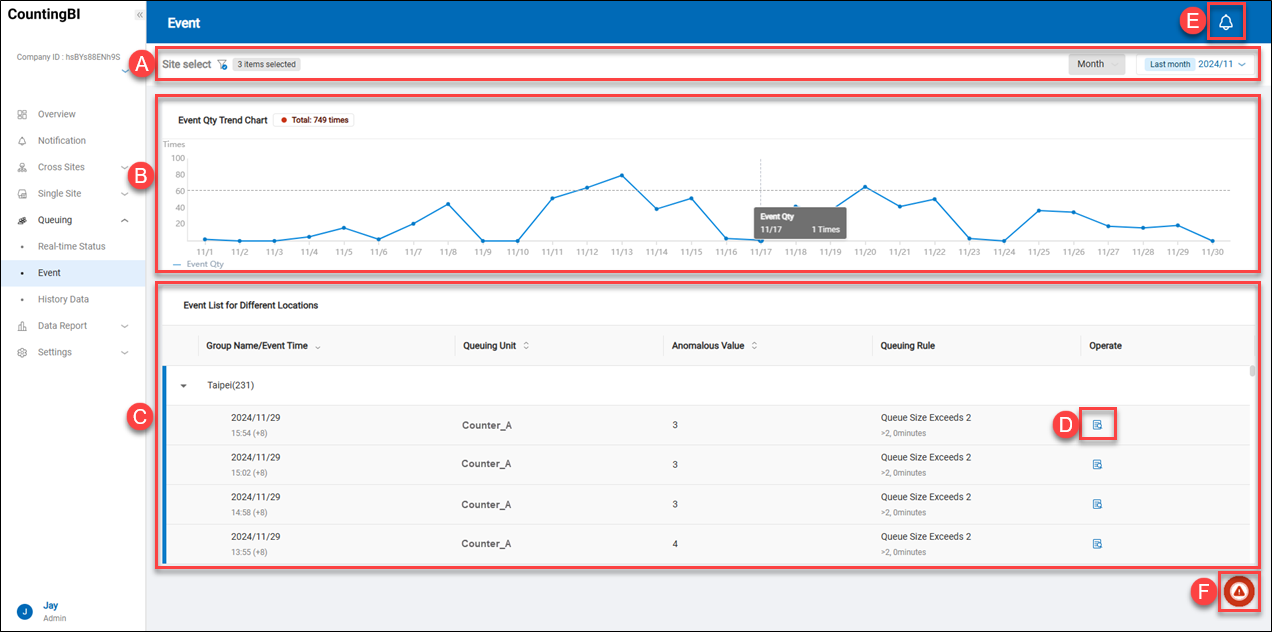Open operate icon for 15:02 event
1272x632 pixels.
(1097, 465)
